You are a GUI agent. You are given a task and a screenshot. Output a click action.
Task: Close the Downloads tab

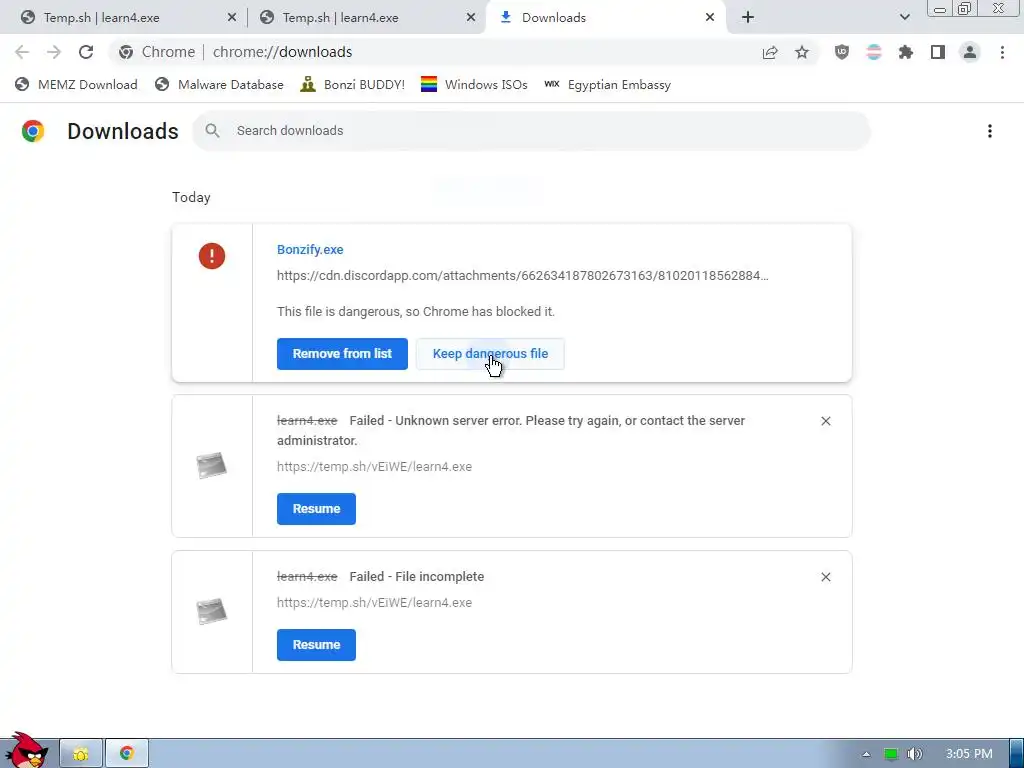coord(710,18)
